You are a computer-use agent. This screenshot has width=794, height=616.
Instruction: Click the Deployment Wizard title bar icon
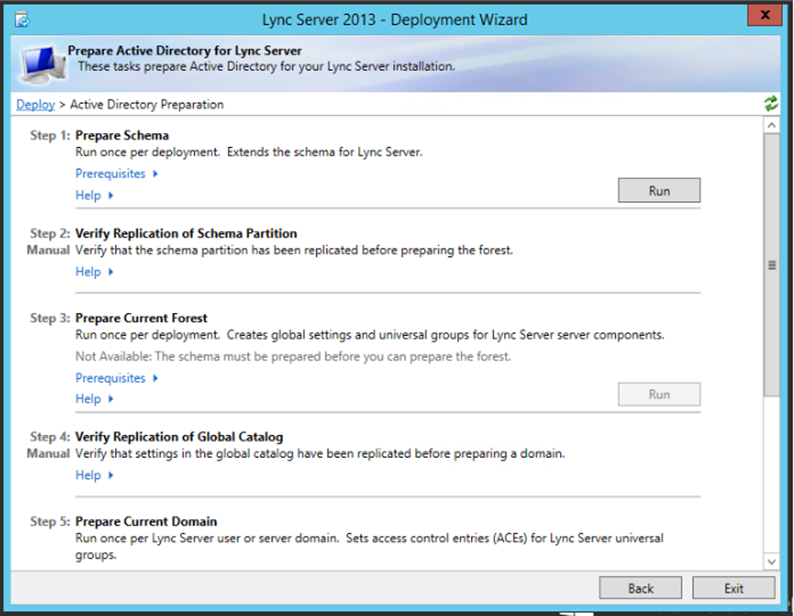pyautogui.click(x=22, y=20)
